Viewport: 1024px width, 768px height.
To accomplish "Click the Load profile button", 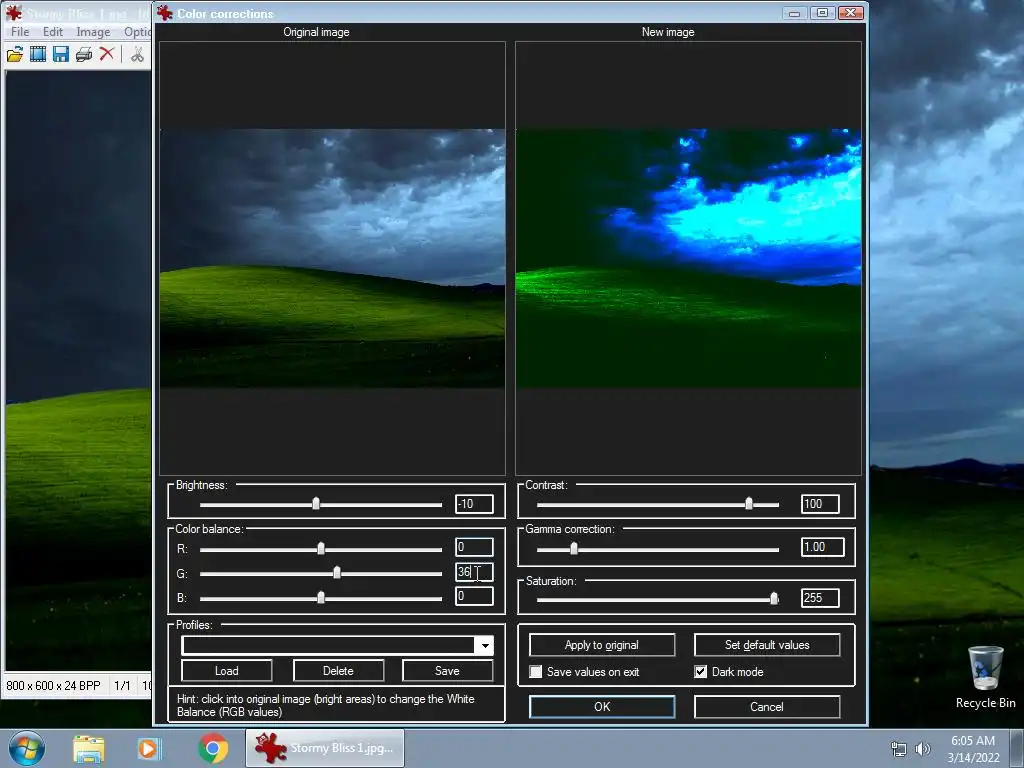I will click(227, 671).
